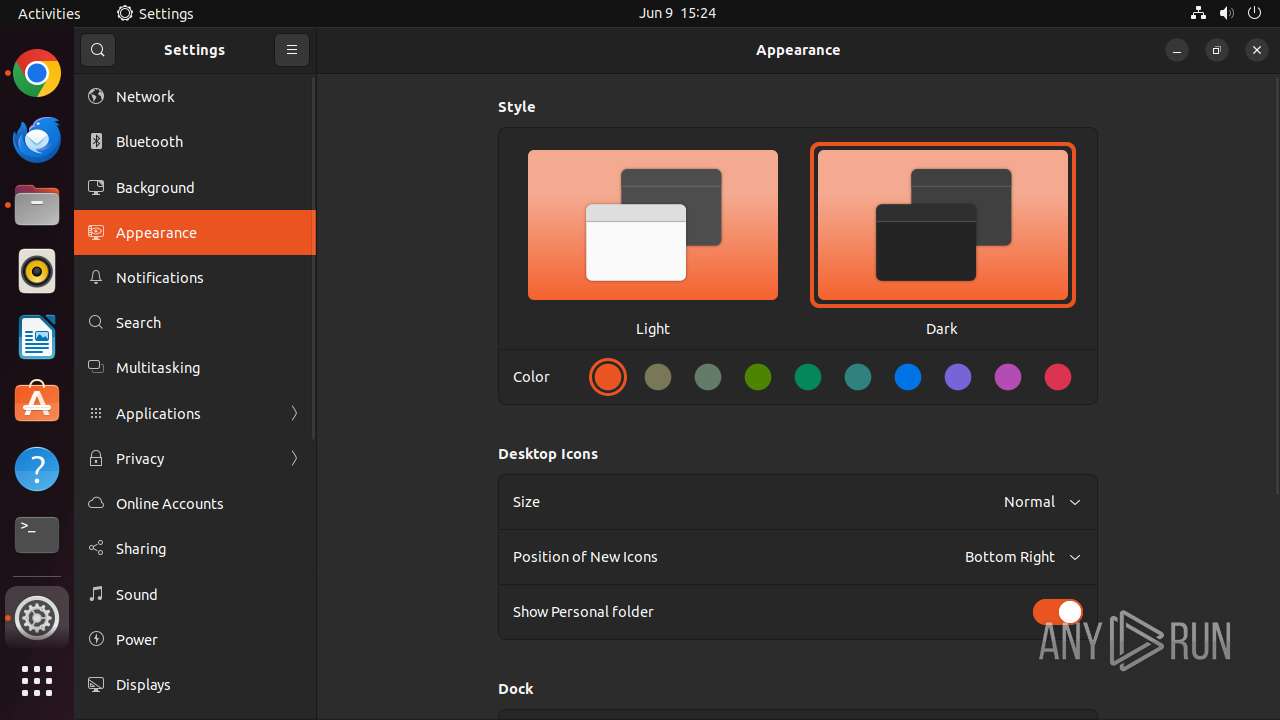Click the Bluetooth sidebar icon

(x=96, y=142)
